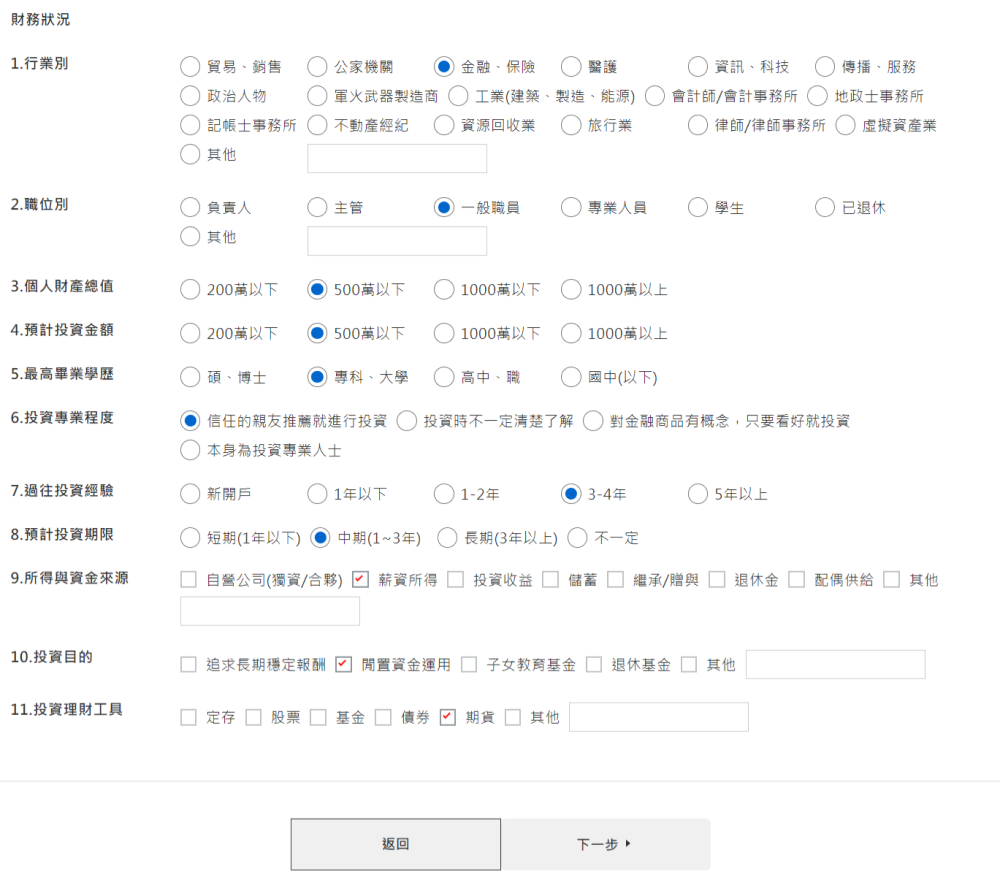Select the 貿易、銷售 industry radio button
This screenshot has height=891, width=1000.
click(x=190, y=67)
